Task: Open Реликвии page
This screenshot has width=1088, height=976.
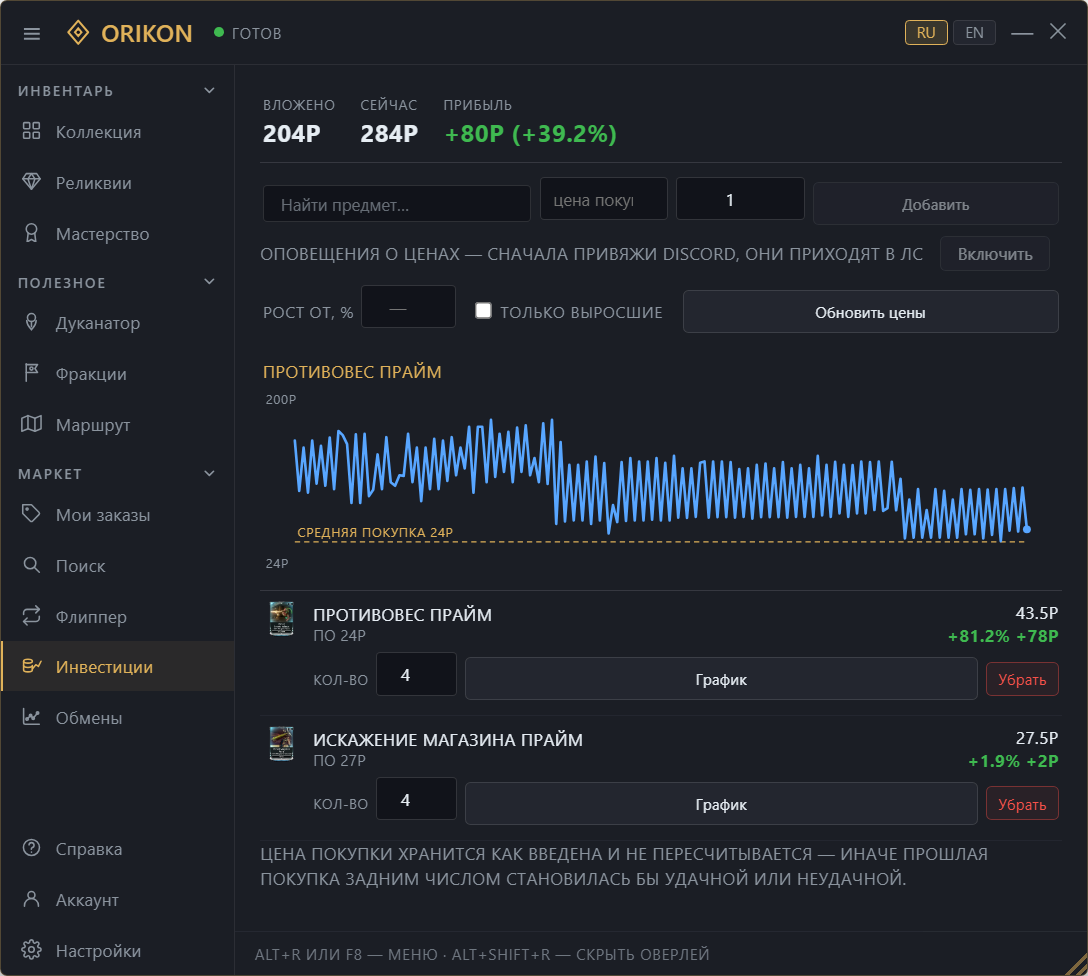Action: (117, 182)
